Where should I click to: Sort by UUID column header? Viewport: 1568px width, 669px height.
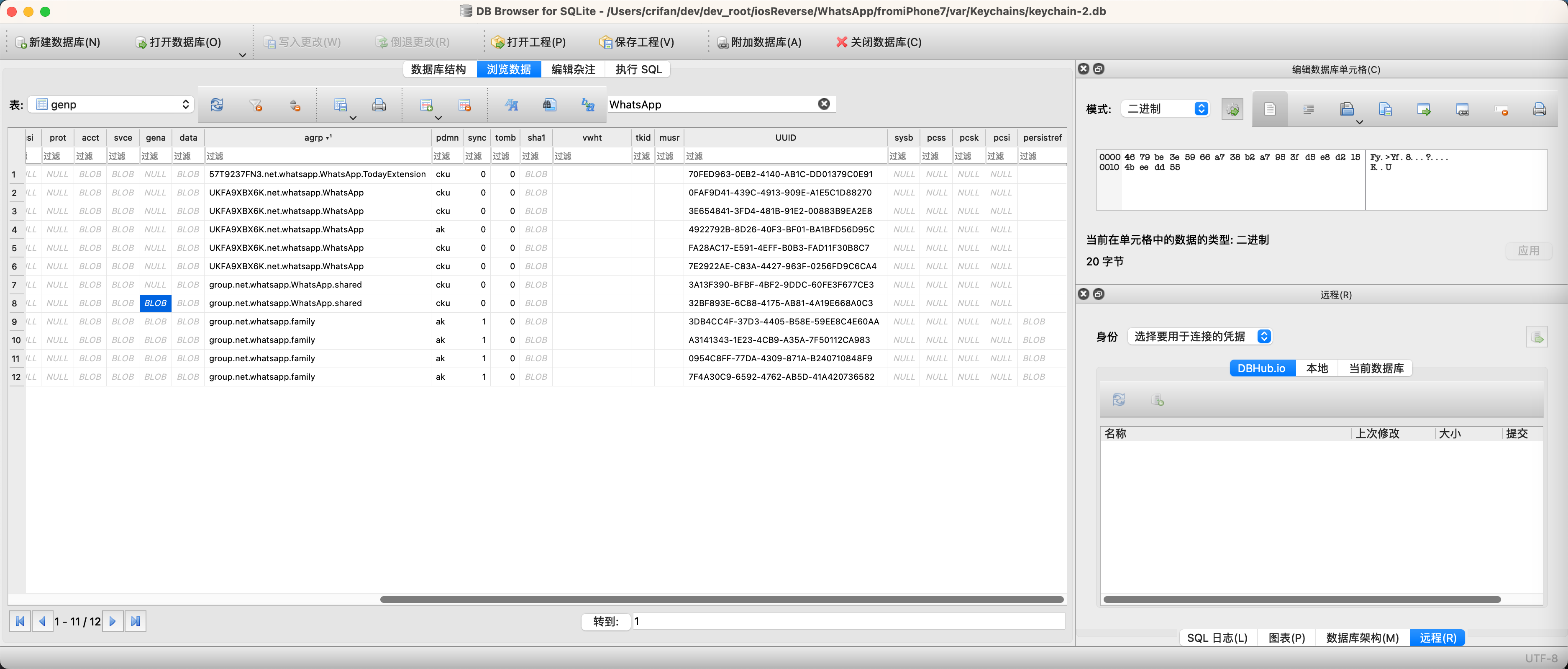785,138
